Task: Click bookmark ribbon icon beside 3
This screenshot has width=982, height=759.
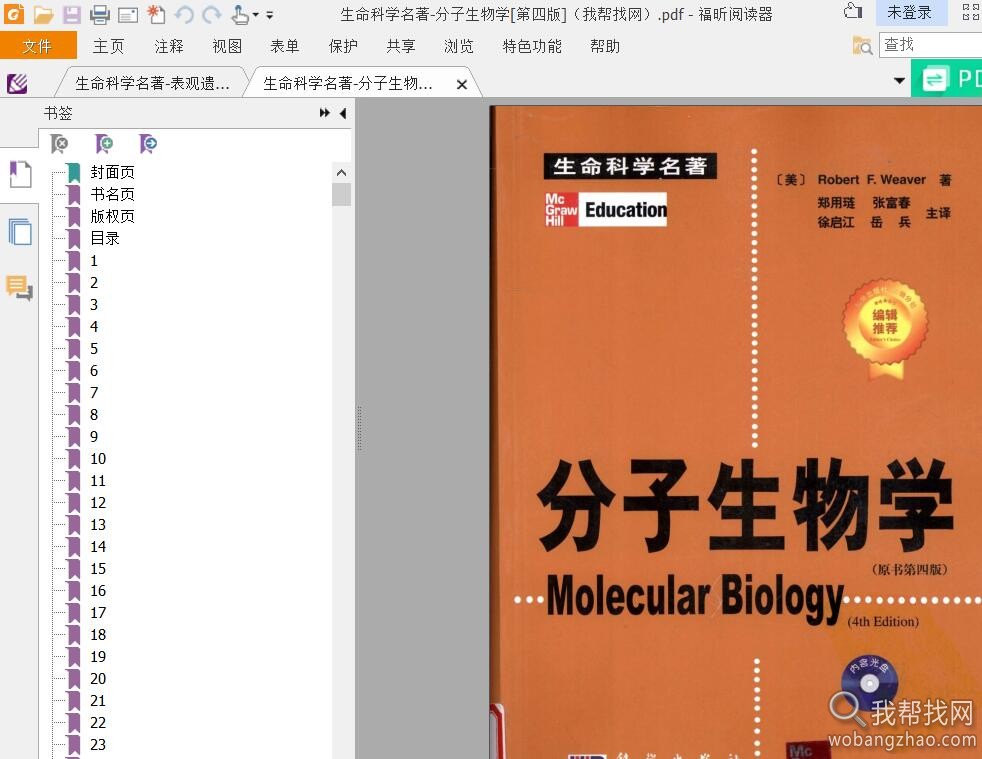Action: (74, 305)
